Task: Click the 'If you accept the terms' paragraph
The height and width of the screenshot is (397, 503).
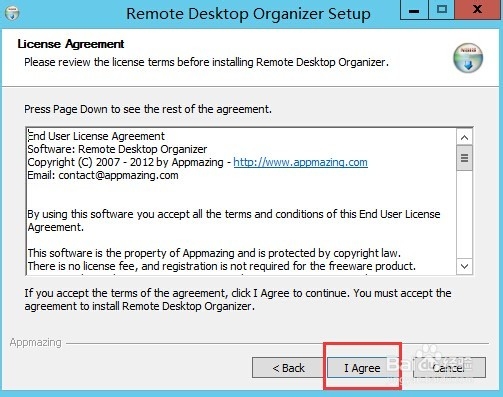Action: tap(238, 299)
